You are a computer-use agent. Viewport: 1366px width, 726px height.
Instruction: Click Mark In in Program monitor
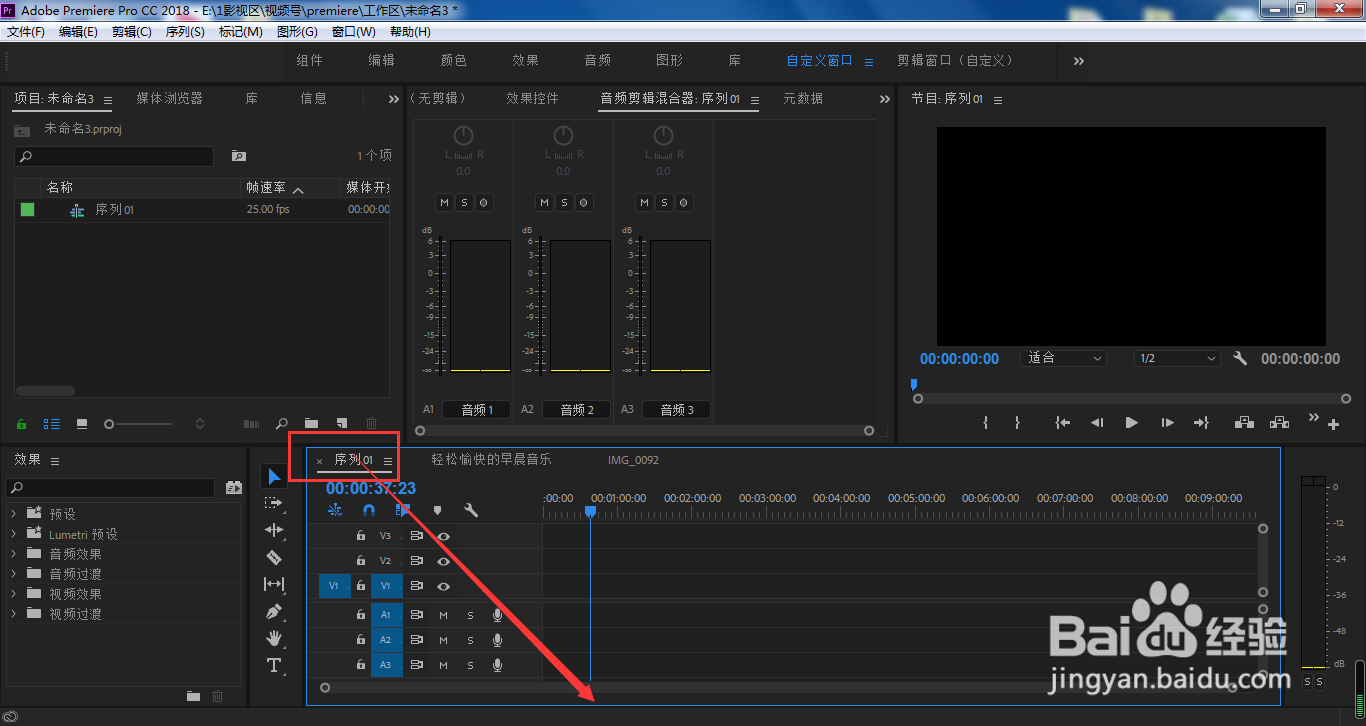coord(986,423)
